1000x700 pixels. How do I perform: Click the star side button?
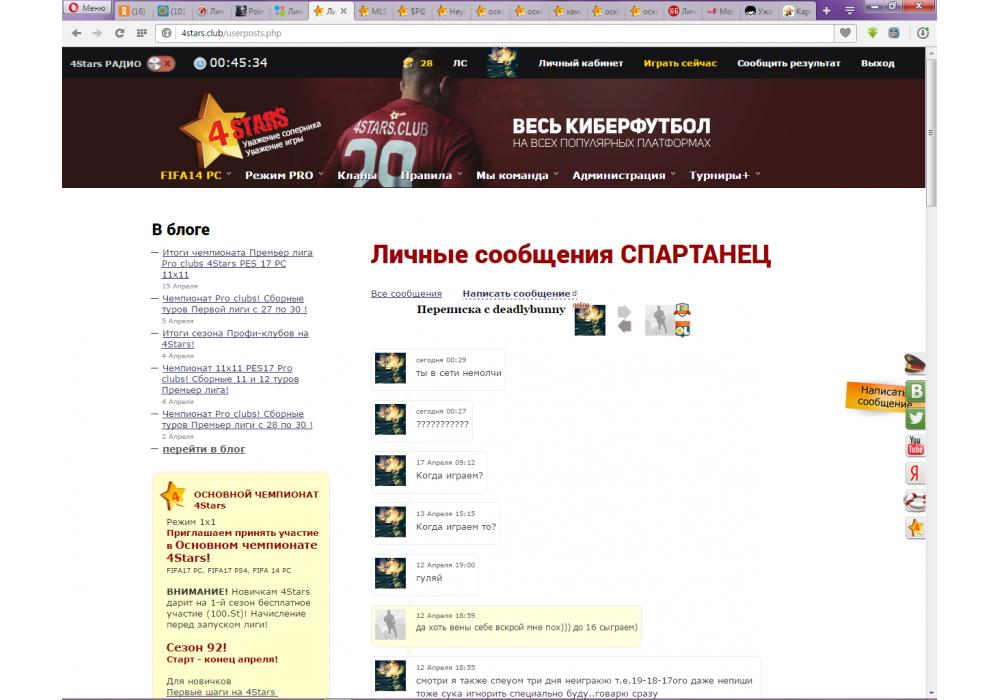coord(916,528)
